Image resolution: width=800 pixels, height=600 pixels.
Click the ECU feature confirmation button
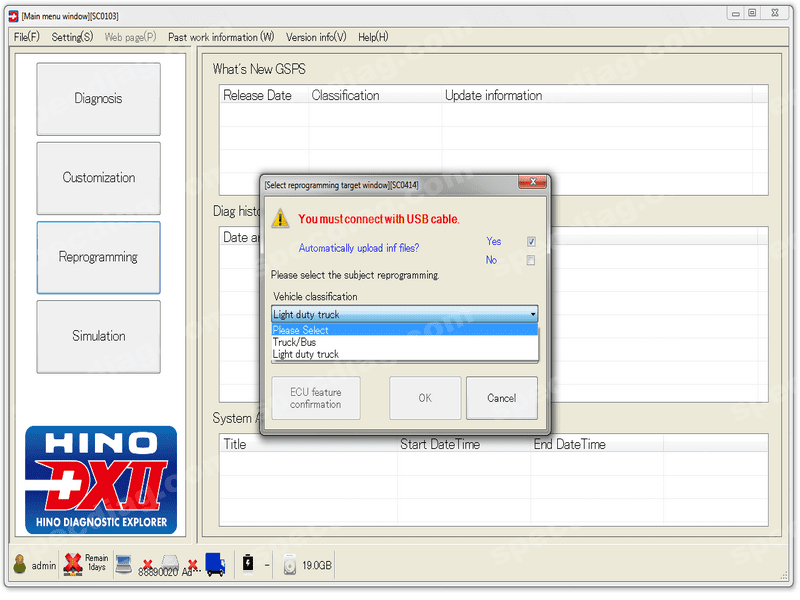316,398
